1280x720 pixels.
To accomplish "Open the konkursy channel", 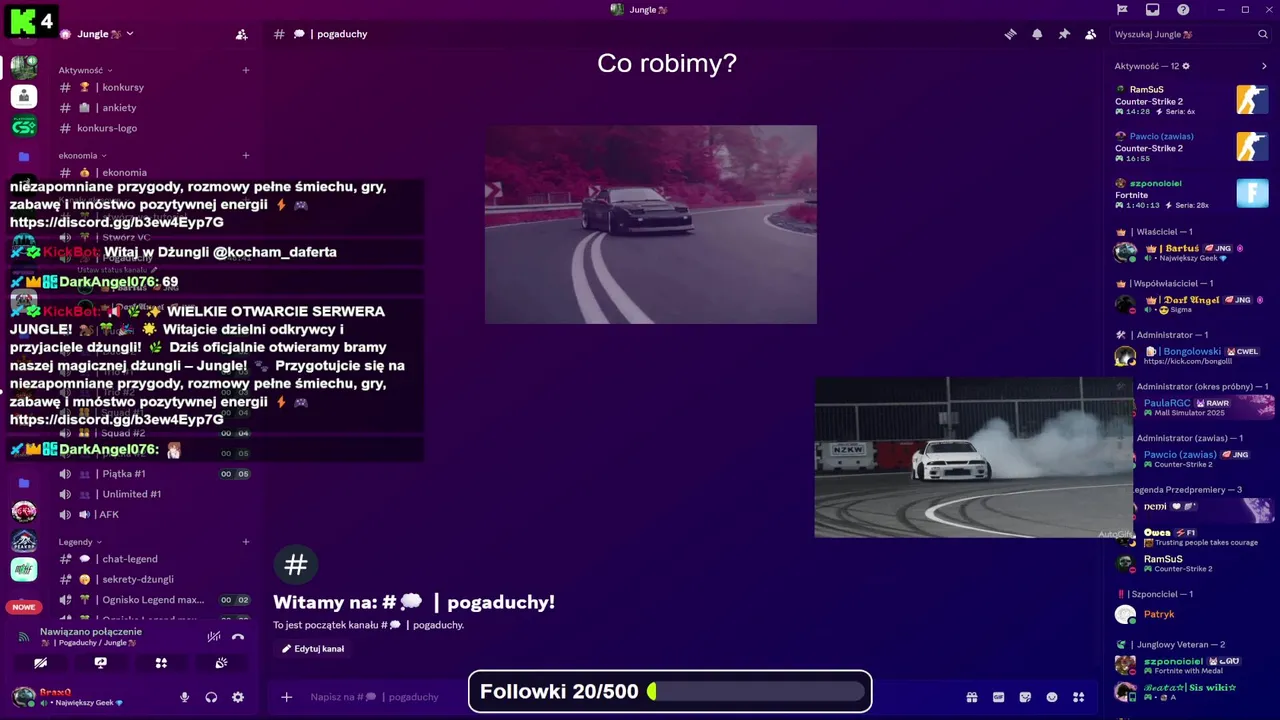I will point(154,87).
